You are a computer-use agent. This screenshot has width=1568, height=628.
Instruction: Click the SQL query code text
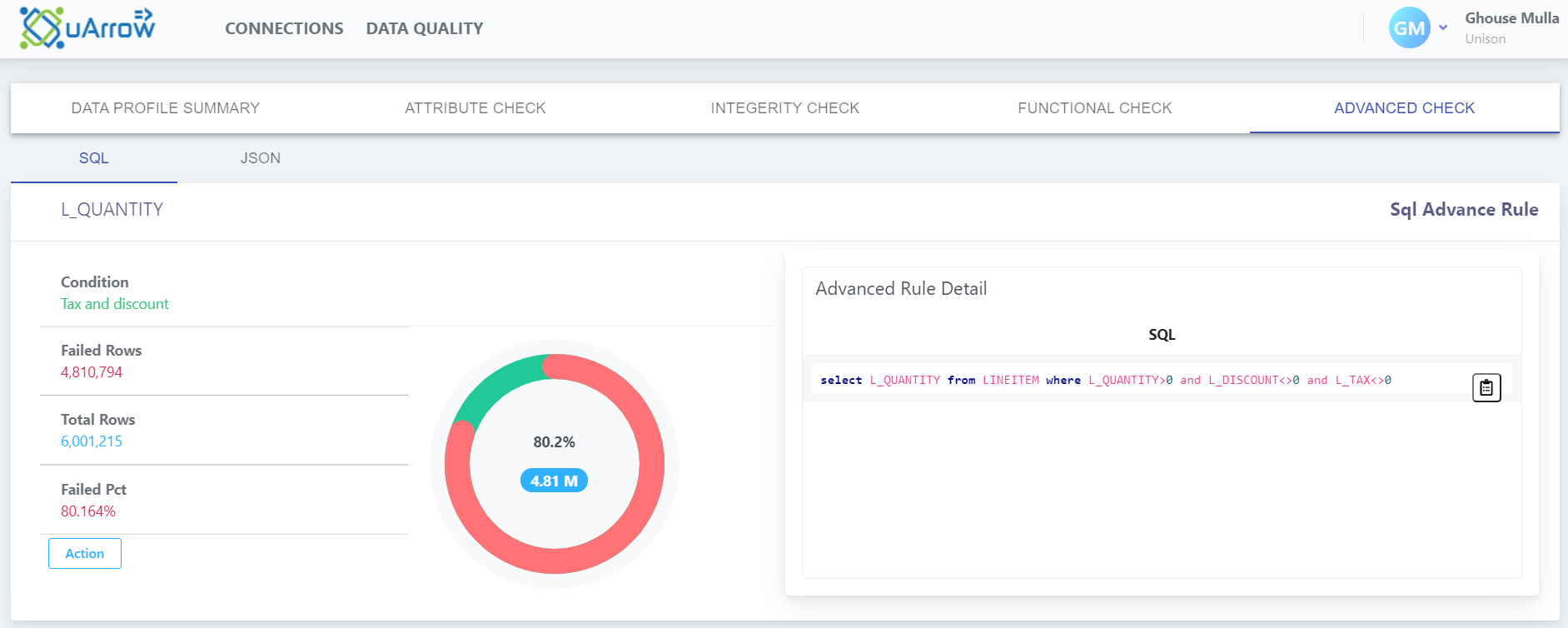tap(1106, 381)
